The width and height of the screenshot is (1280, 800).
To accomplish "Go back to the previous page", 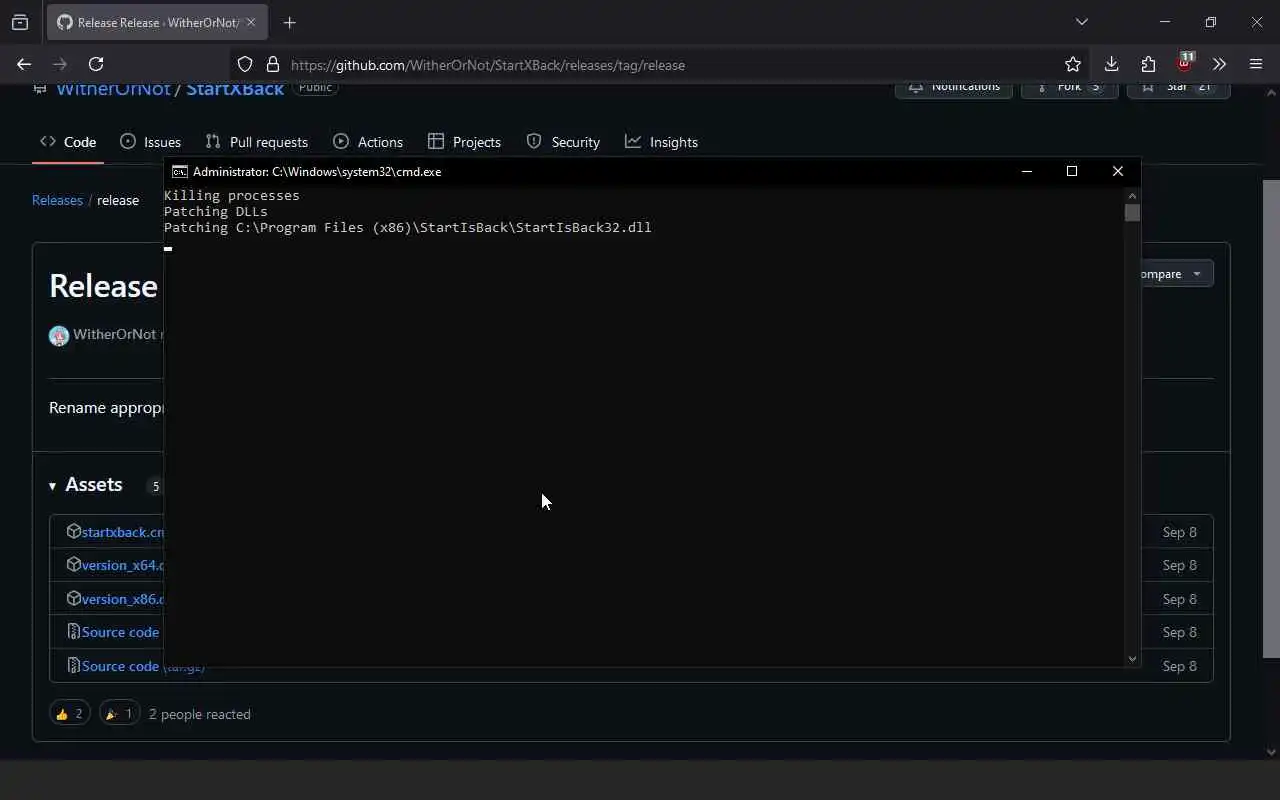I will point(24,64).
